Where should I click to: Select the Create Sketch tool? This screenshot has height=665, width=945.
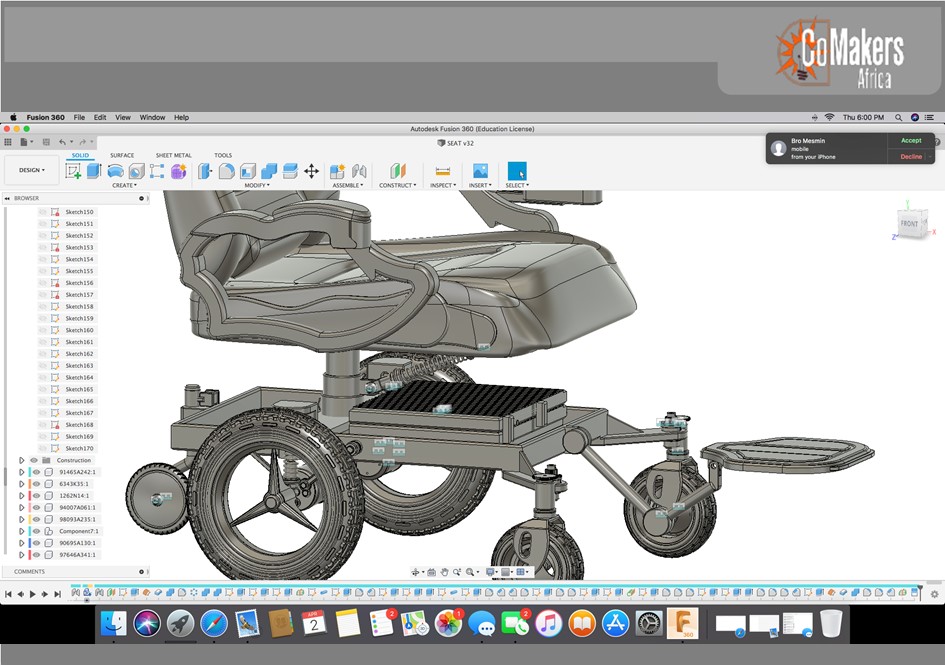tap(73, 171)
